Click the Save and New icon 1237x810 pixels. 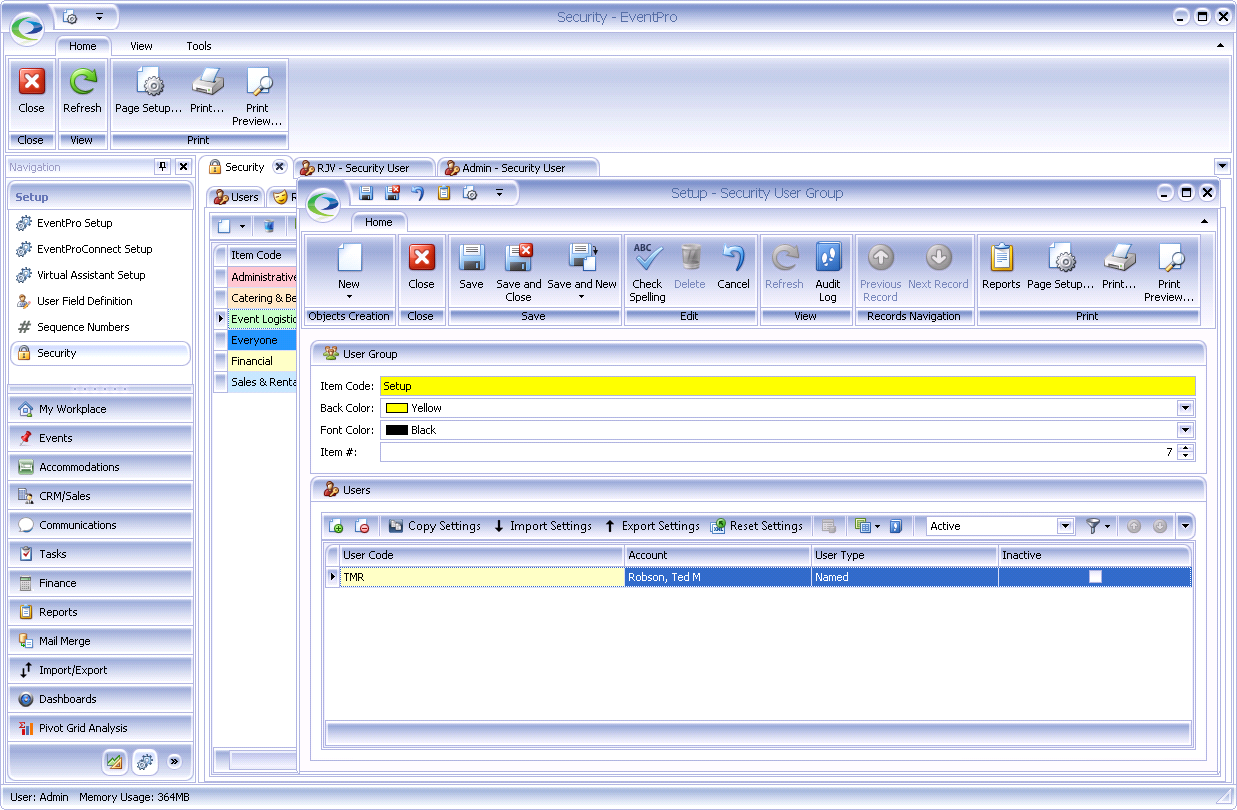pyautogui.click(x=582, y=258)
